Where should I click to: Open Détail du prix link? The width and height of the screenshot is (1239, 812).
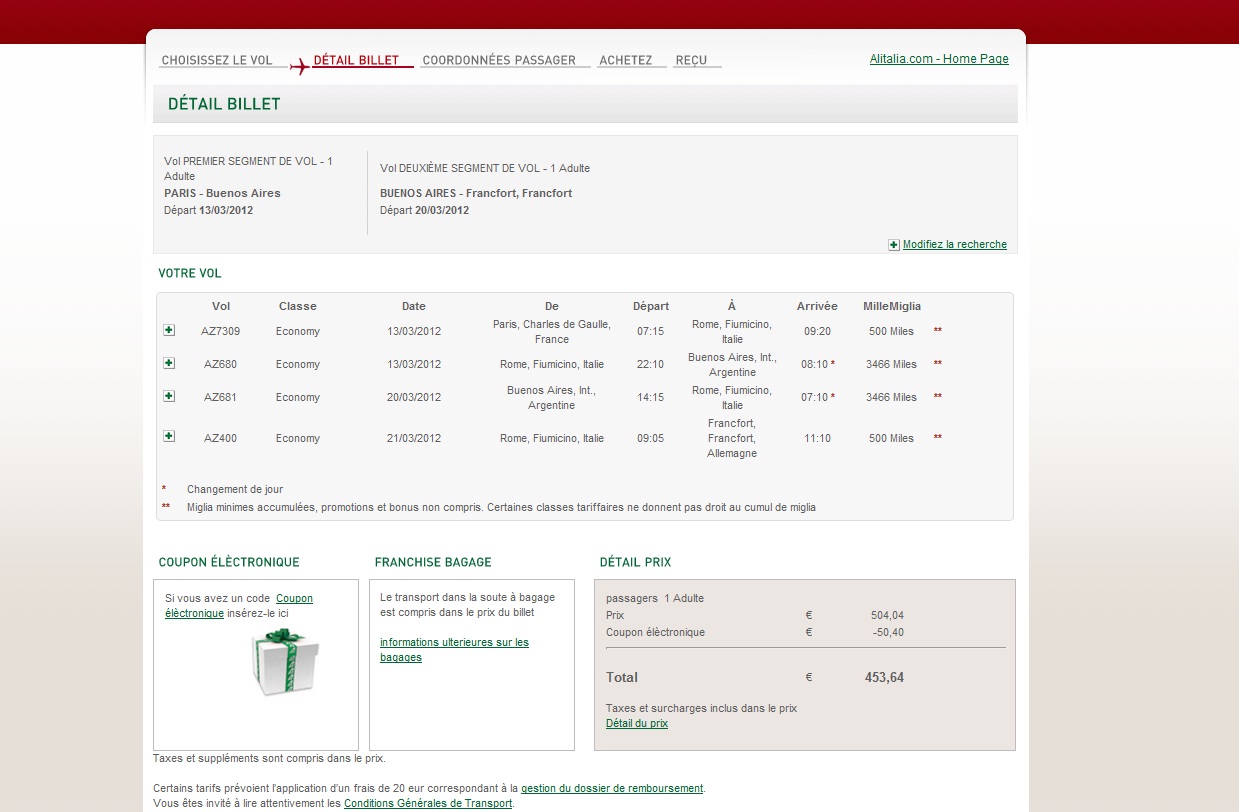[637, 723]
